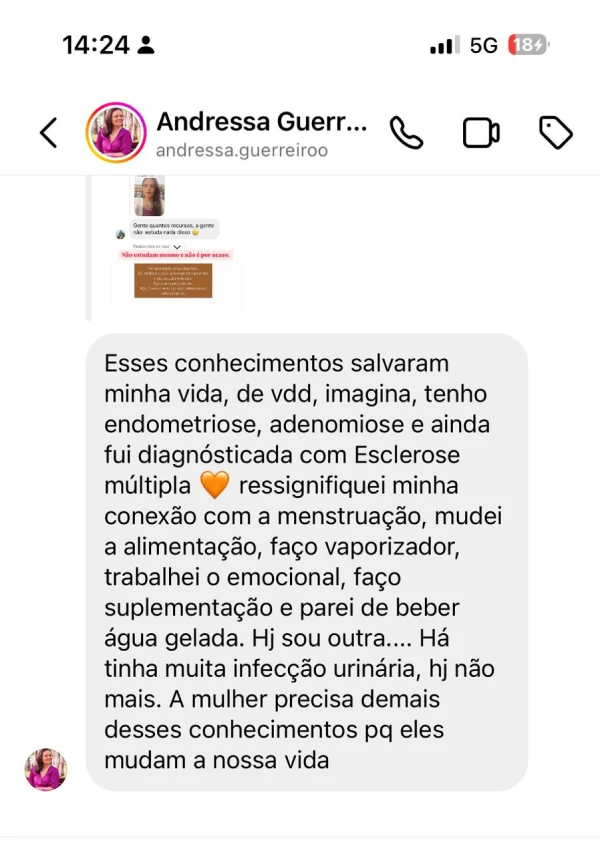Tap the battery indicator in status bar
600x851 pixels.
point(528,45)
